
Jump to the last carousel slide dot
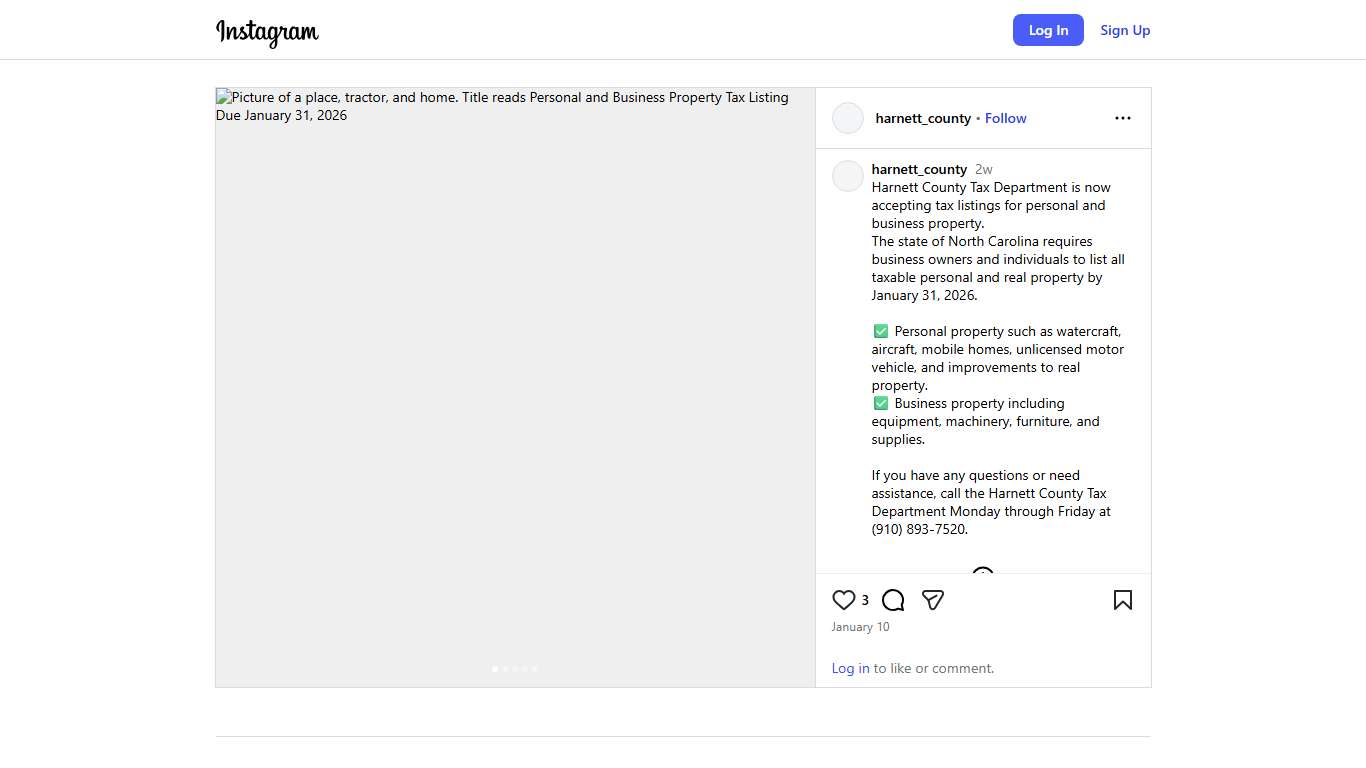pos(534,669)
